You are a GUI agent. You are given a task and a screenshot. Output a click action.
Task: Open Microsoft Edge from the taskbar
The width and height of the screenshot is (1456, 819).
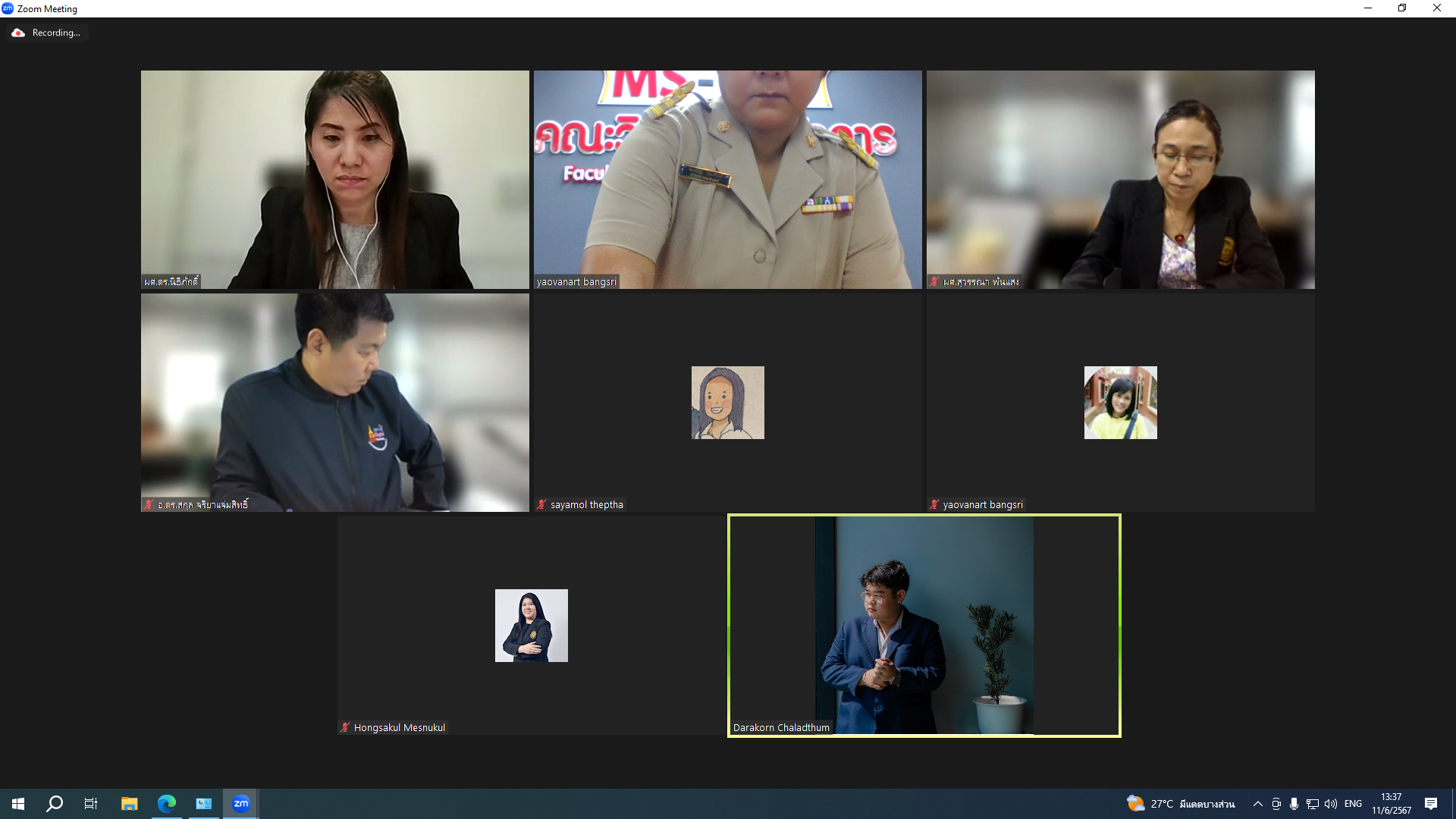[166, 803]
